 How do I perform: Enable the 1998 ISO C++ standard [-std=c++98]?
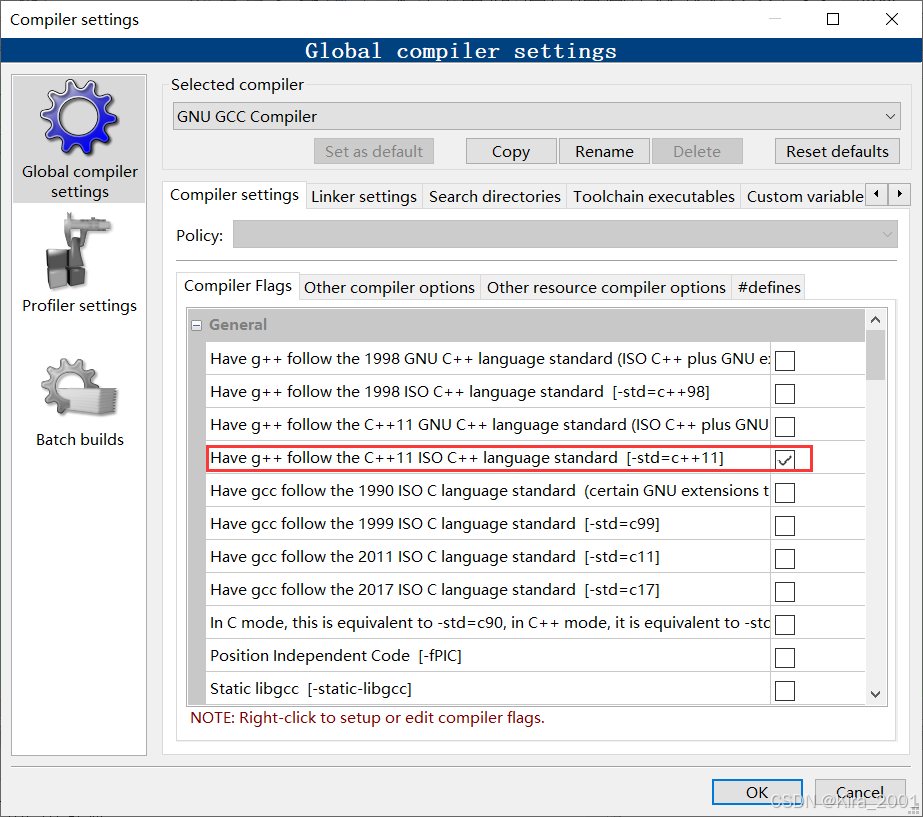[784, 392]
